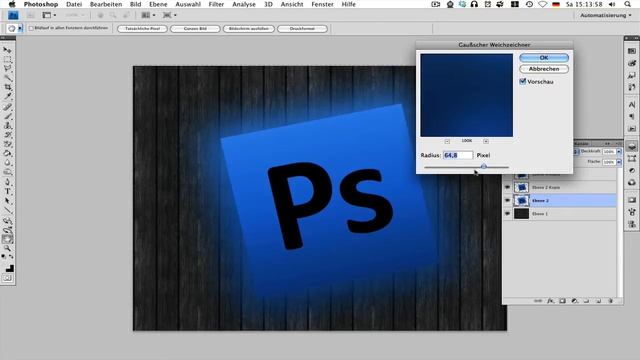
Task: Open the Layers panel icon in right dock
Action: click(x=632, y=146)
